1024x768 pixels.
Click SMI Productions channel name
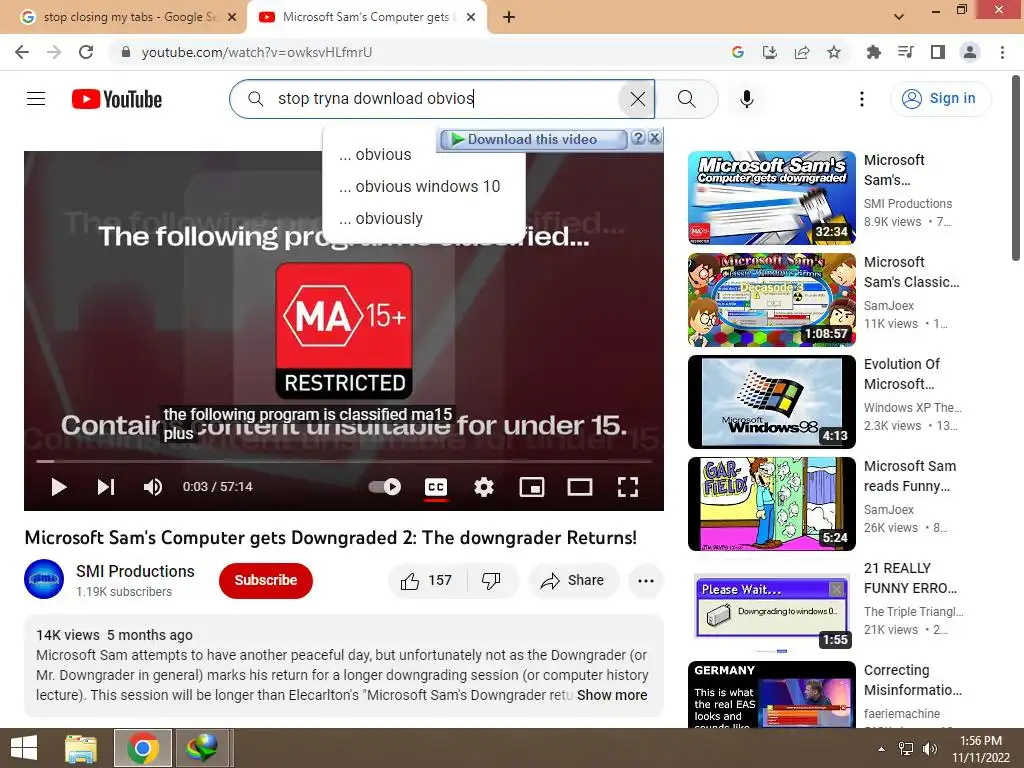(x=135, y=571)
